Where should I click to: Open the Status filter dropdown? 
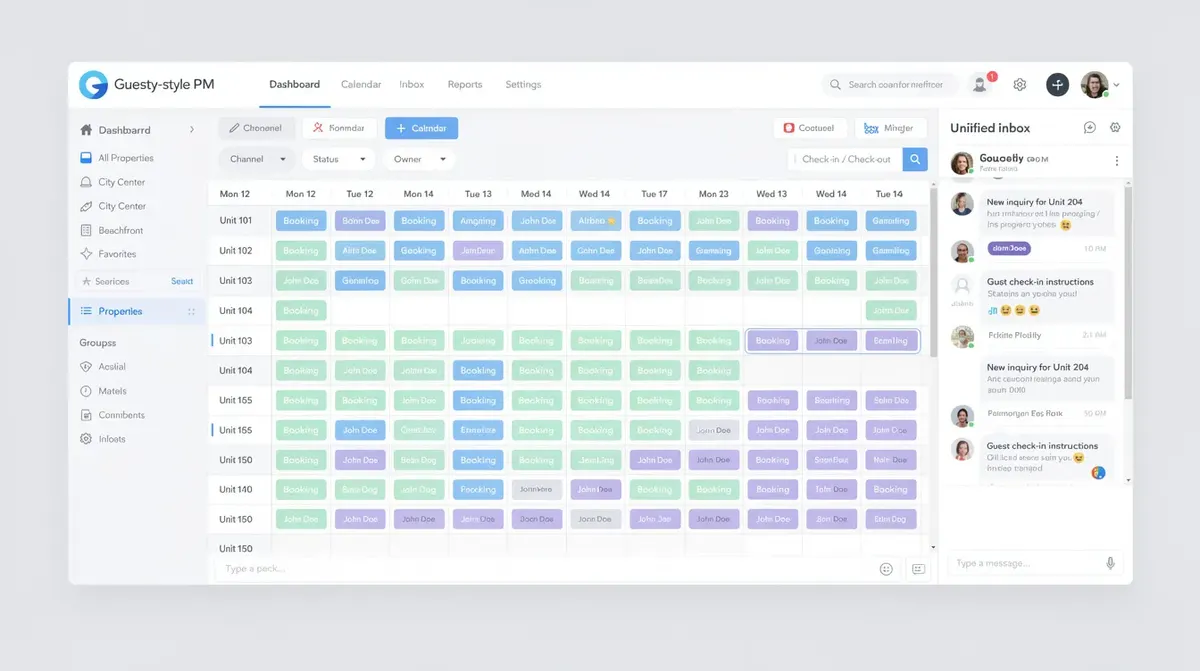(x=338, y=159)
